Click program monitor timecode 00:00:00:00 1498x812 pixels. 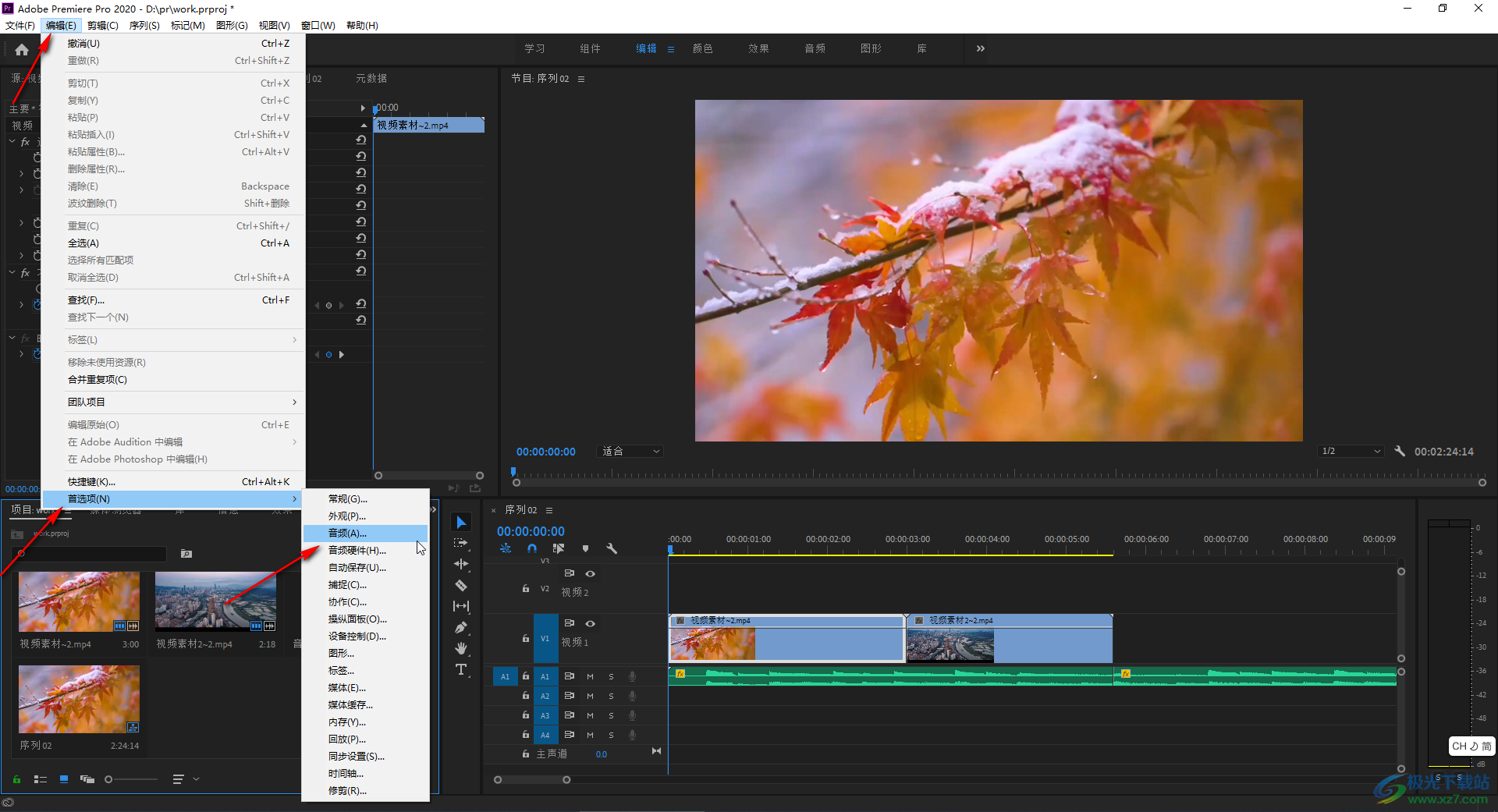(x=545, y=452)
